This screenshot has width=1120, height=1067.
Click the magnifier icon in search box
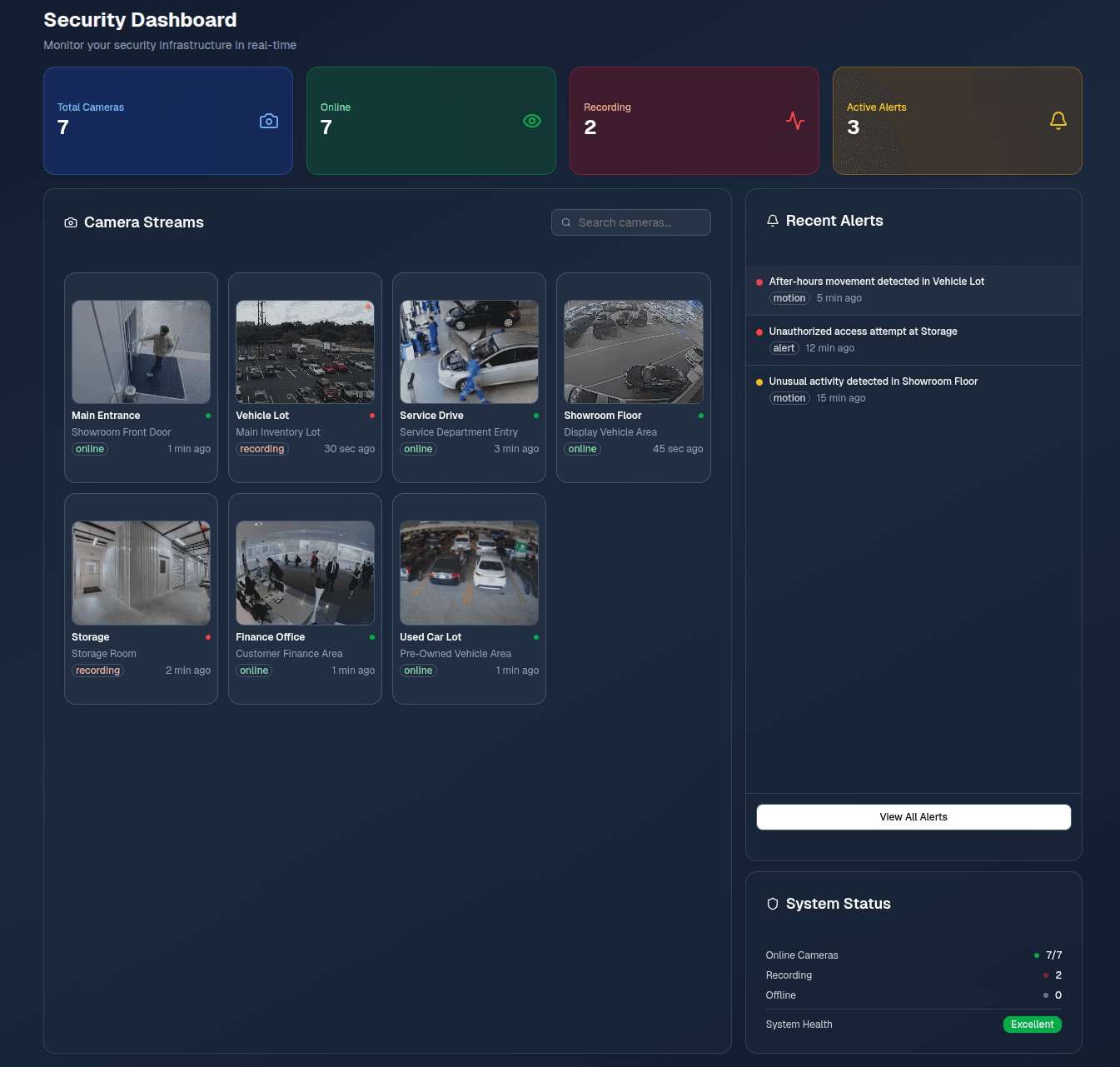(566, 222)
